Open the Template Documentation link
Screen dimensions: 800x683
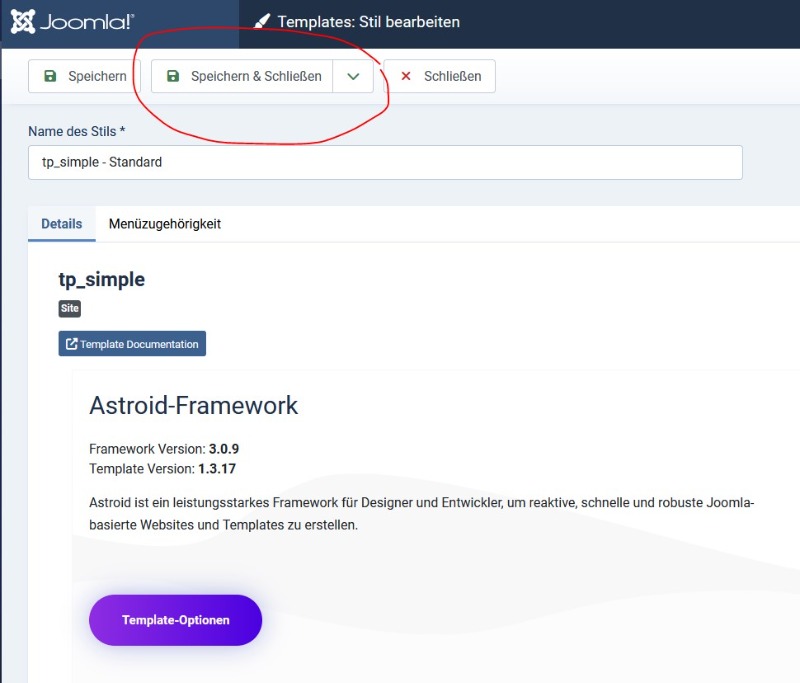click(132, 344)
